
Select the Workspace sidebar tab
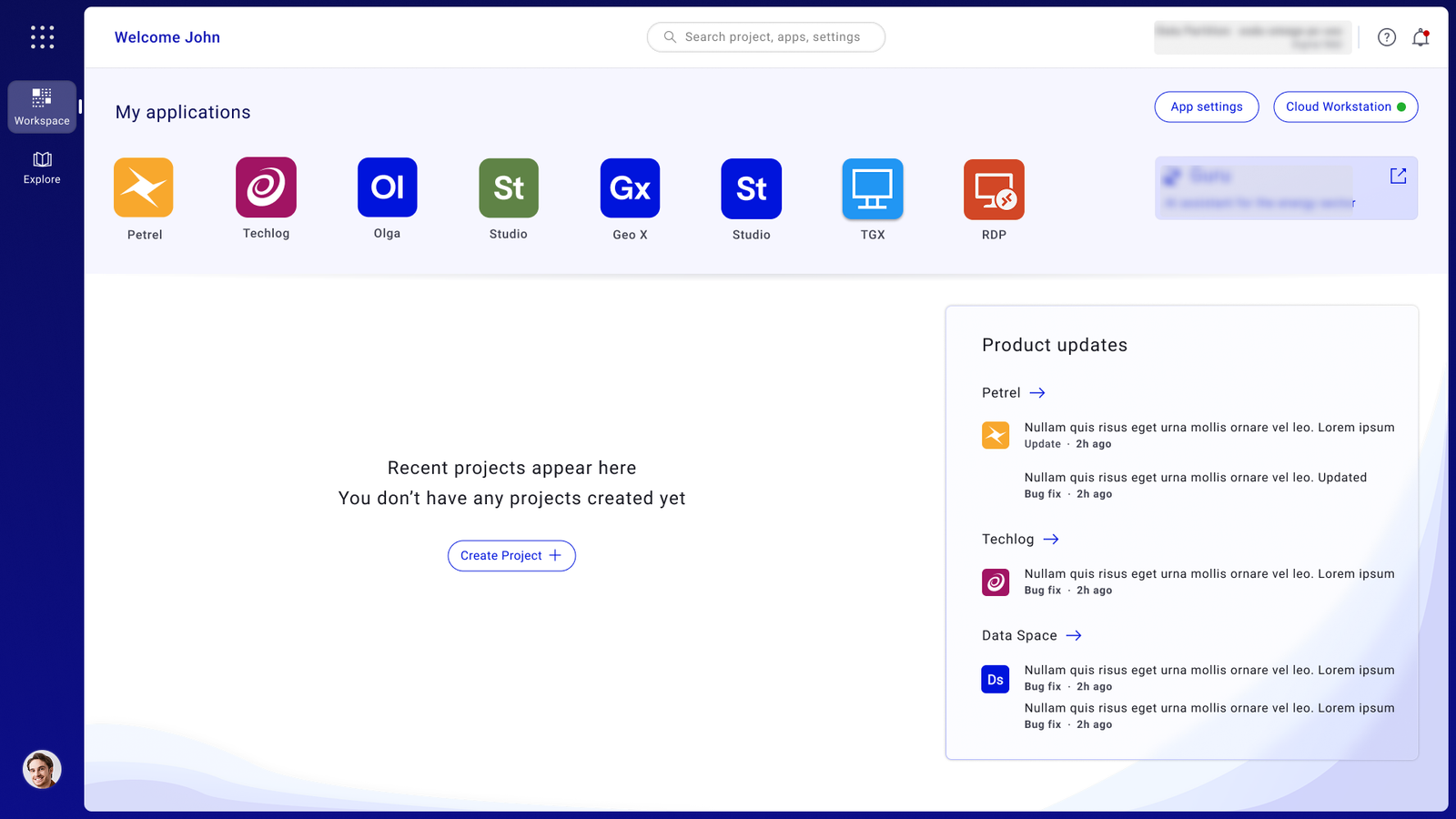tap(42, 106)
